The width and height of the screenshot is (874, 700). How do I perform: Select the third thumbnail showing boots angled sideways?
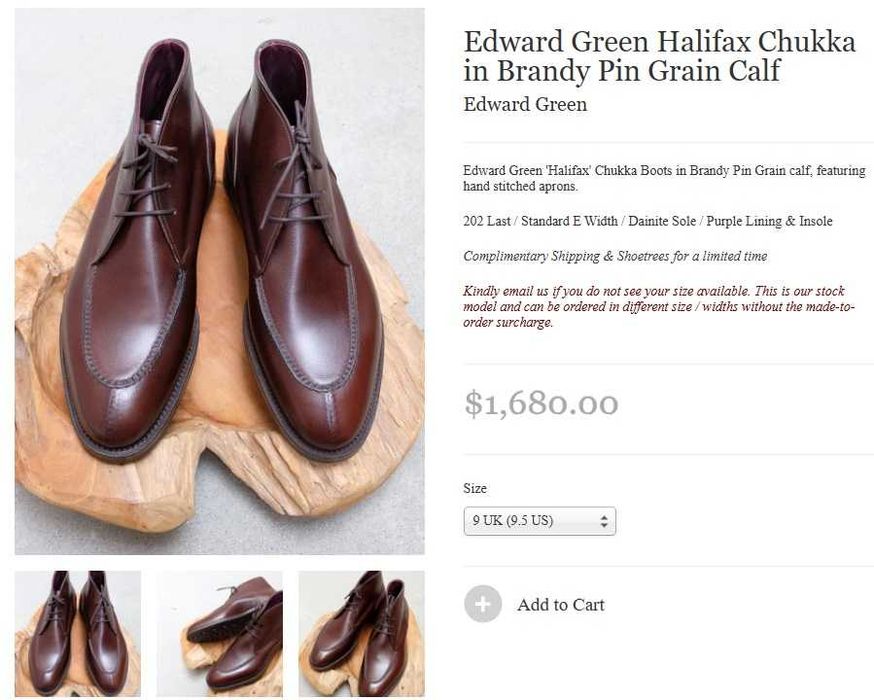361,633
